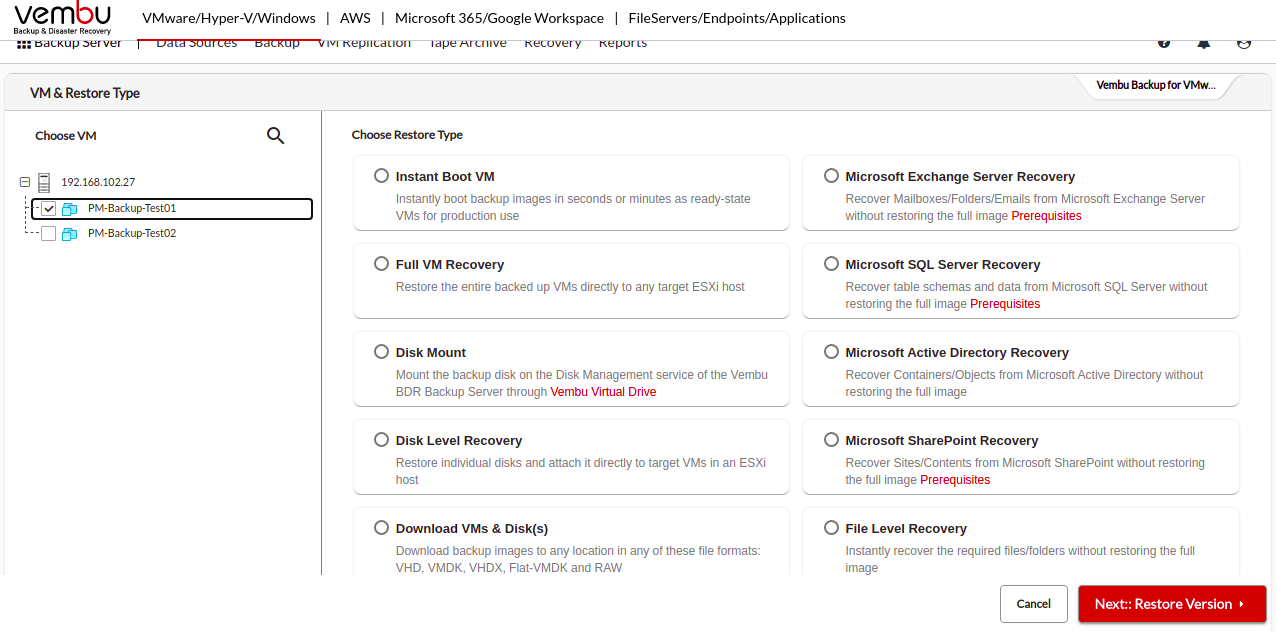Click the VM & Restore Type heading
This screenshot has height=632, width=1276.
click(x=85, y=93)
